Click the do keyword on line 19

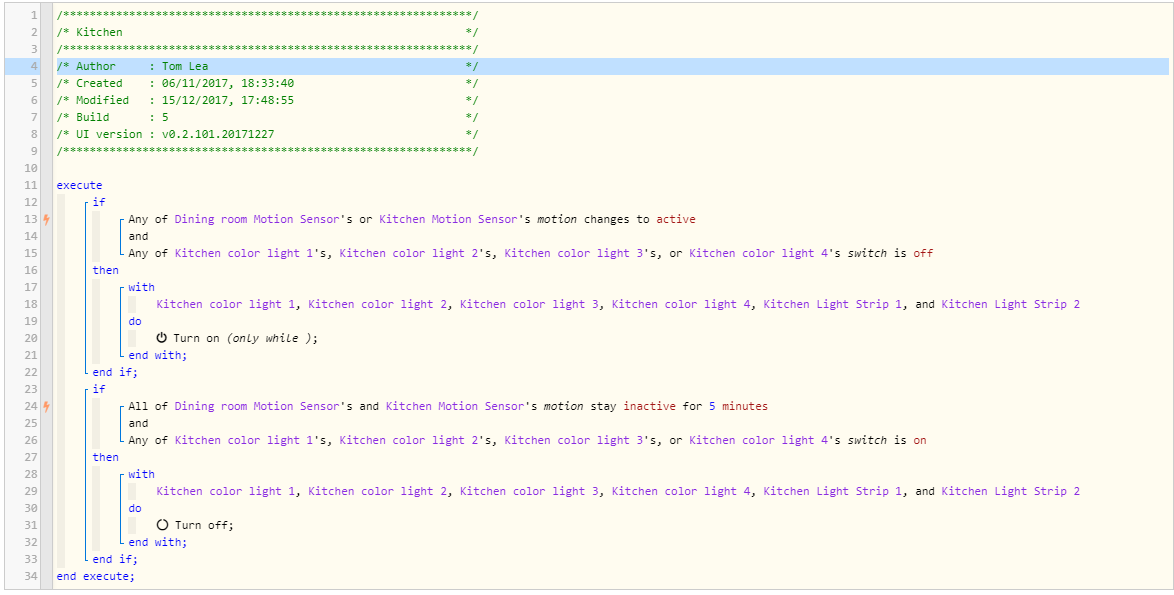pos(135,321)
